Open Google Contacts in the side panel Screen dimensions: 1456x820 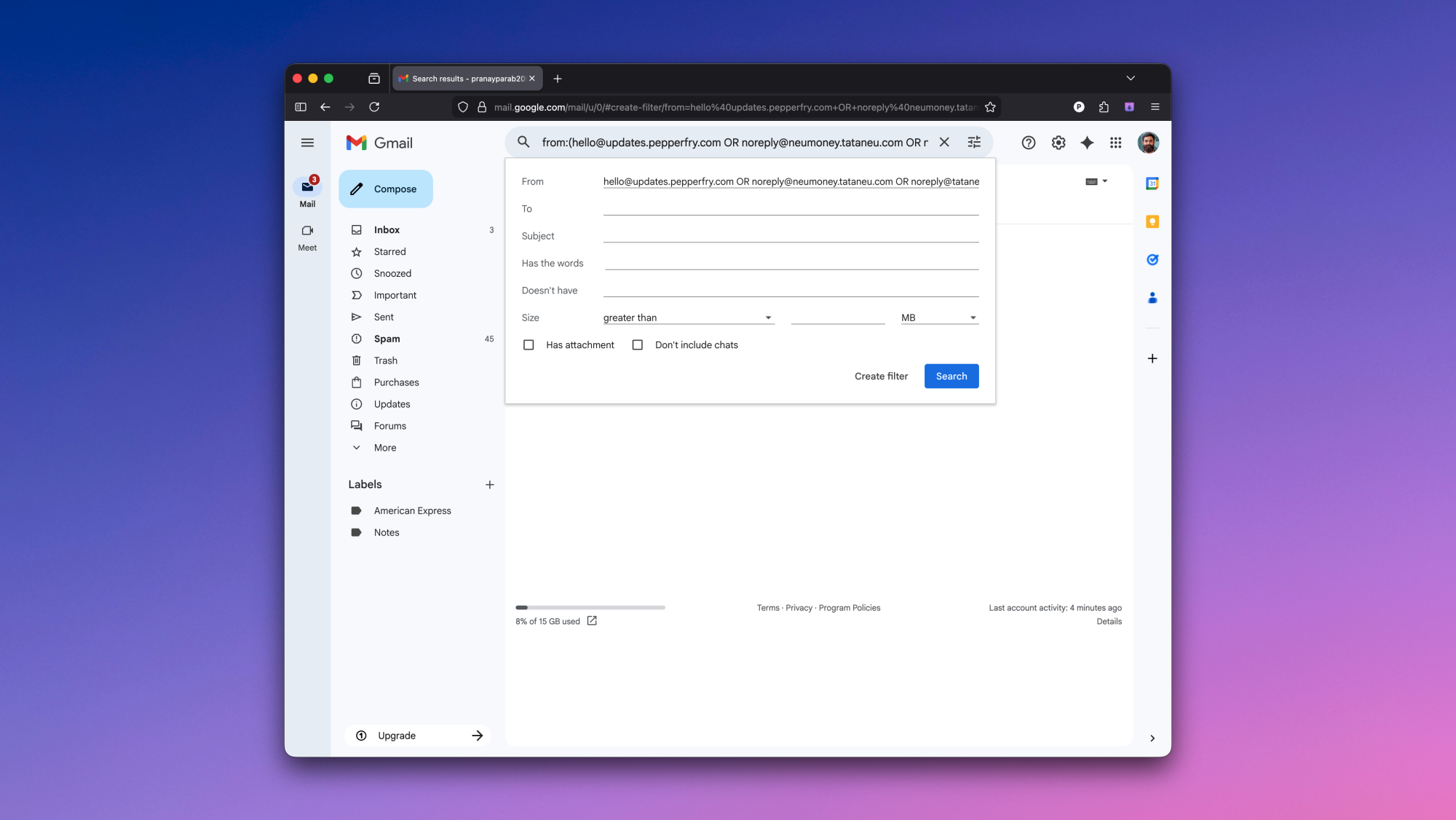[x=1152, y=297]
